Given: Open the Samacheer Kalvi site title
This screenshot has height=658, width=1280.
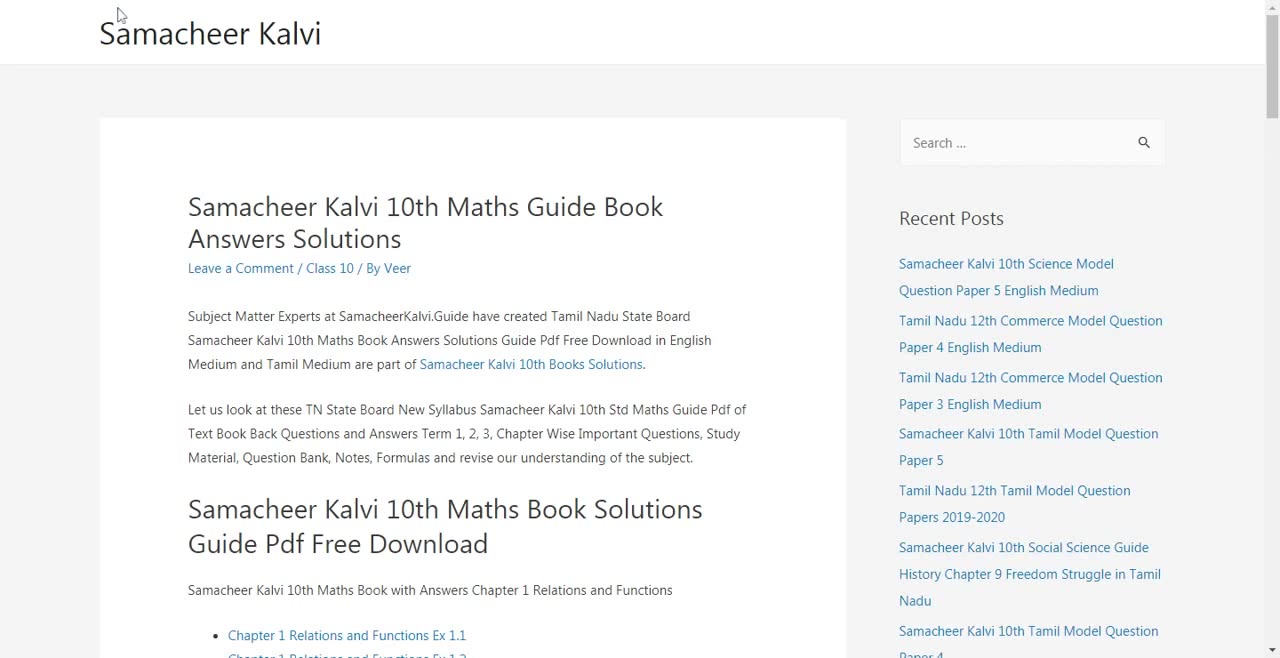Looking at the screenshot, I should (210, 33).
